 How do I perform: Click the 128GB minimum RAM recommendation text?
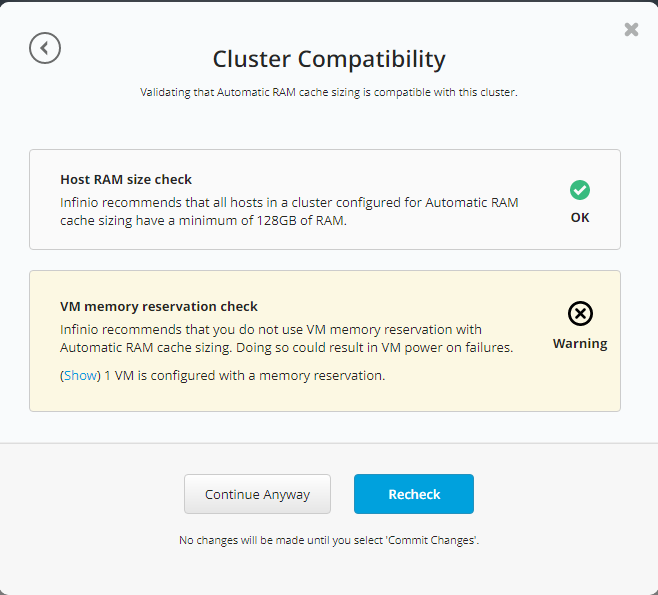click(289, 211)
